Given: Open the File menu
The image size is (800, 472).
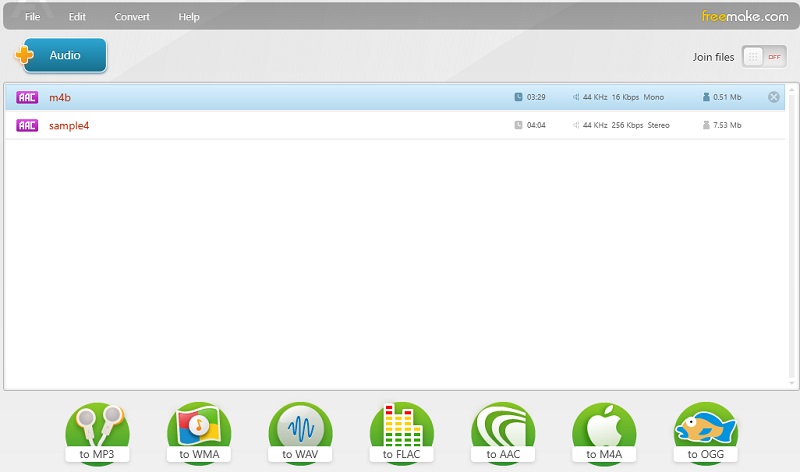Looking at the screenshot, I should [x=32, y=17].
